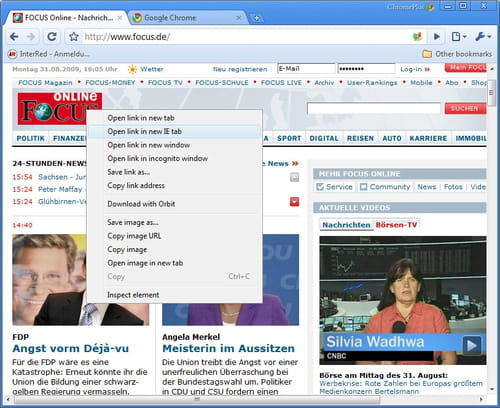Select Copy image URL
500x408 pixels.
(x=174, y=236)
